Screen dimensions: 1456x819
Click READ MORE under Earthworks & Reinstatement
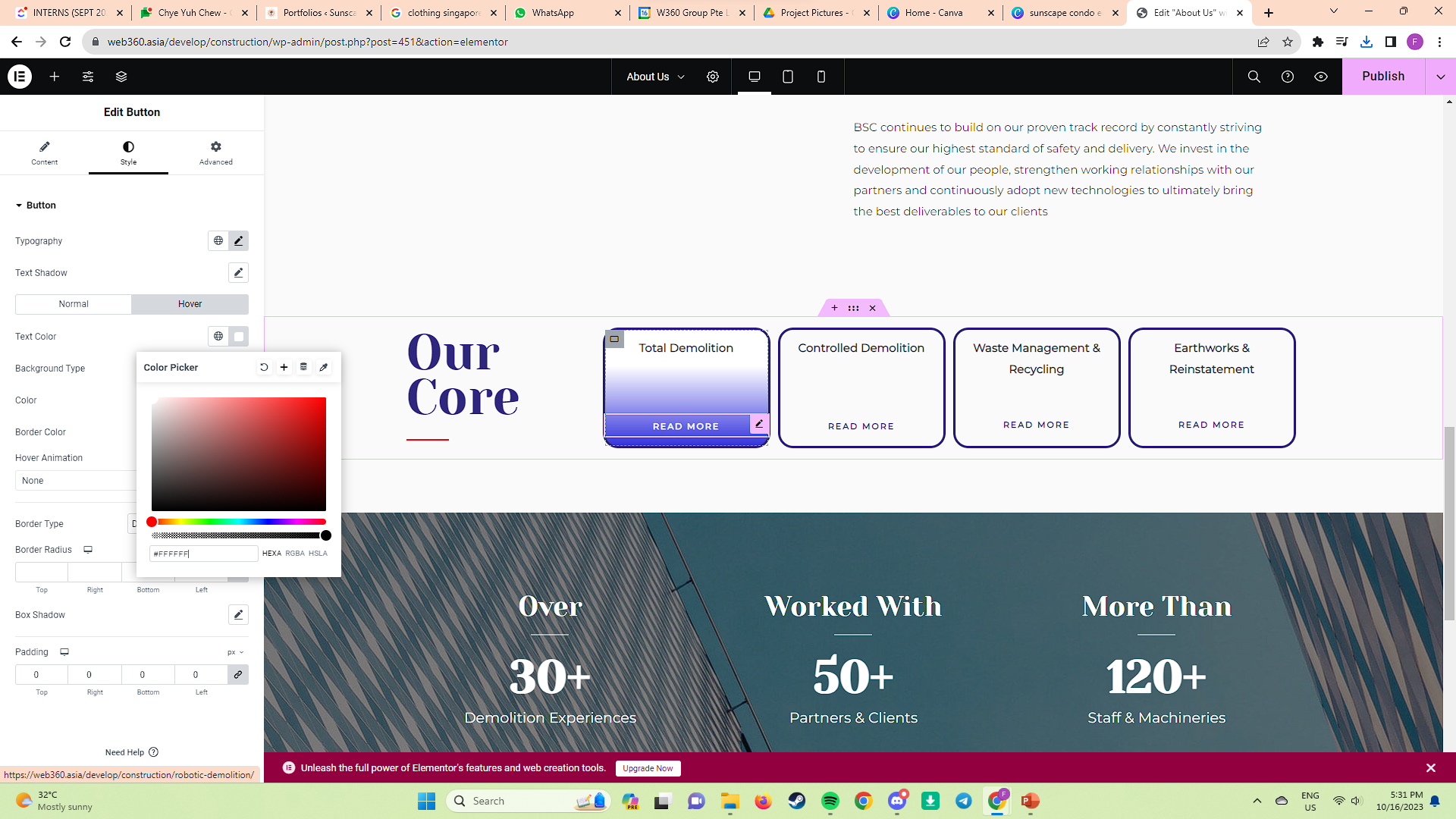pos(1211,425)
